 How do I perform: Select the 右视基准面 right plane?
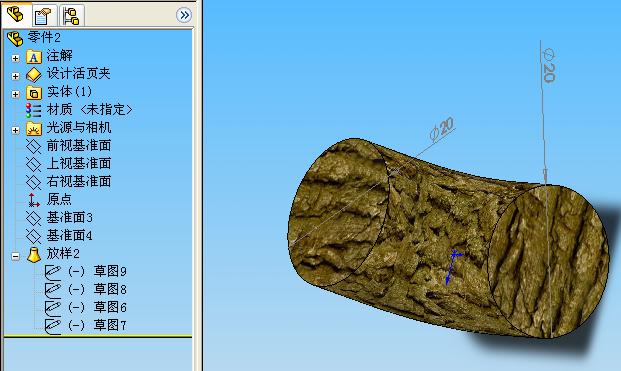pos(79,181)
